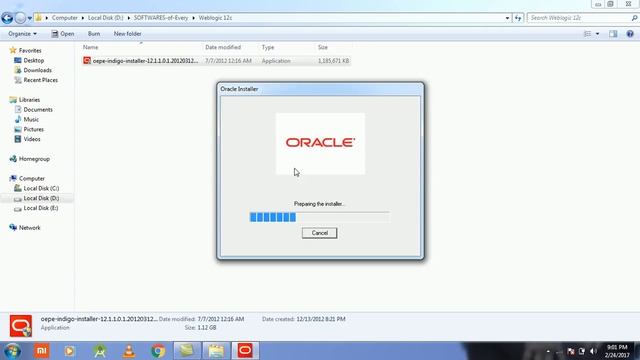The height and width of the screenshot is (360, 640).
Task: Change the view mode icon
Action: point(587,34)
